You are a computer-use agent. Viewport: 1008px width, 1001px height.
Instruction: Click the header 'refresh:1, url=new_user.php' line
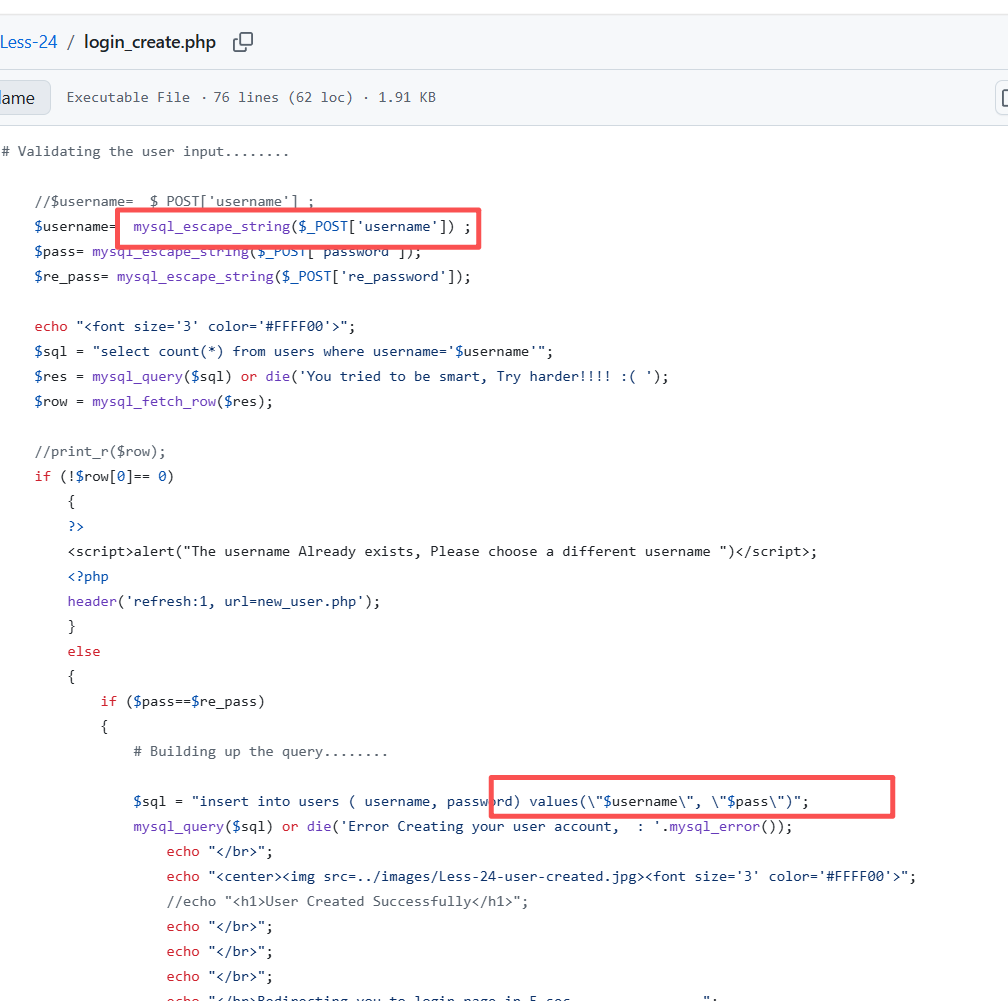point(224,602)
